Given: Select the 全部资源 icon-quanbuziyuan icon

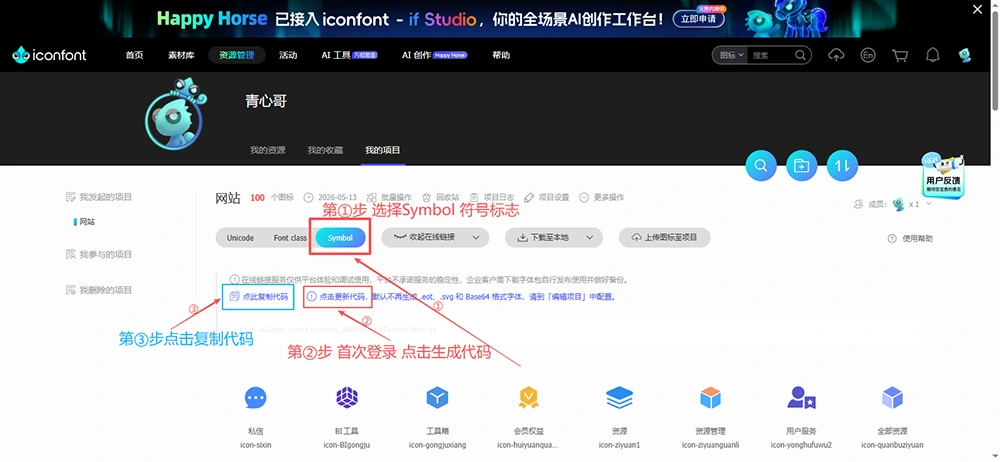Looking at the screenshot, I should tap(892, 398).
